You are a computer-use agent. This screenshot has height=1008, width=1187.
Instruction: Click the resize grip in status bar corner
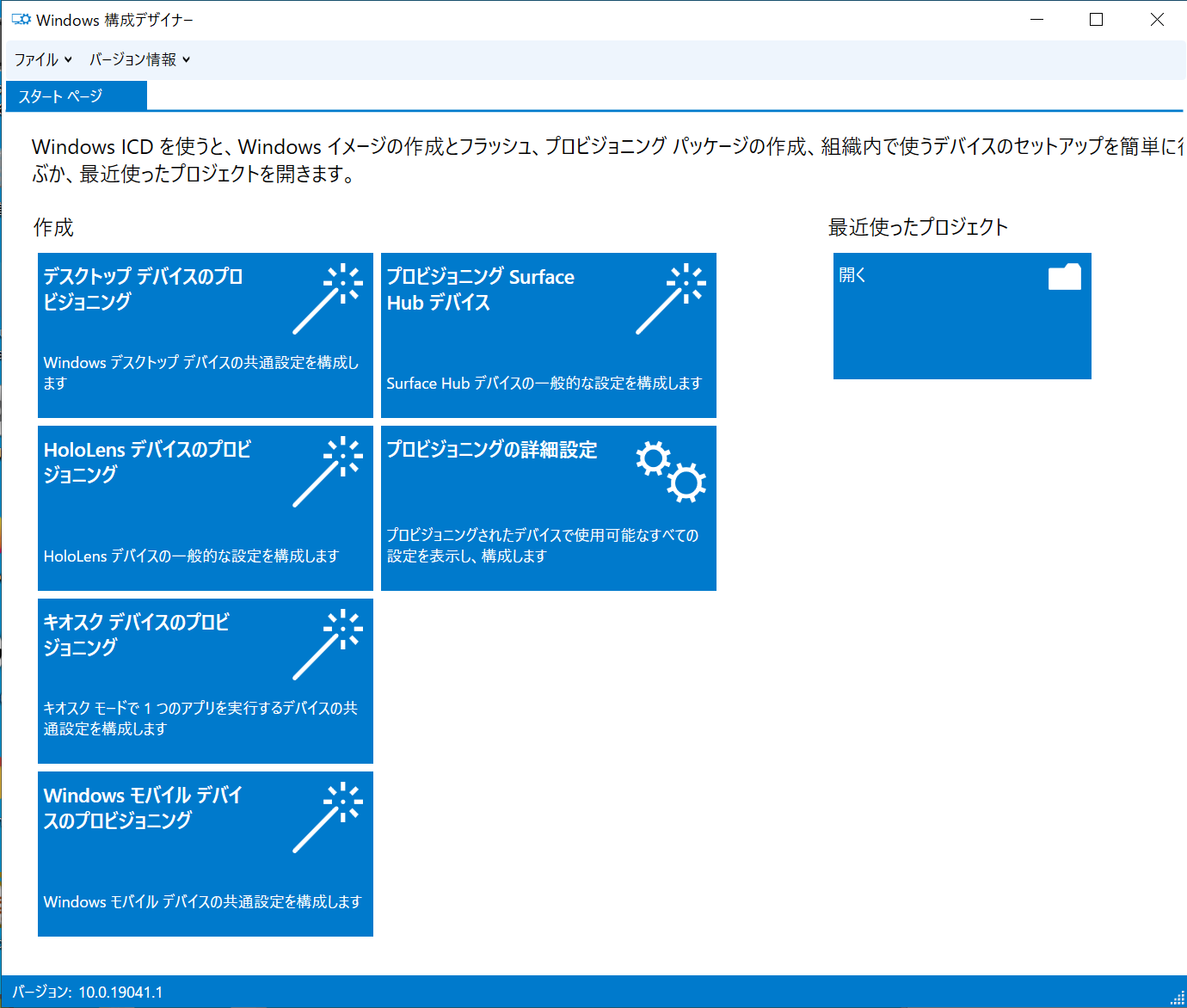pos(1178,998)
